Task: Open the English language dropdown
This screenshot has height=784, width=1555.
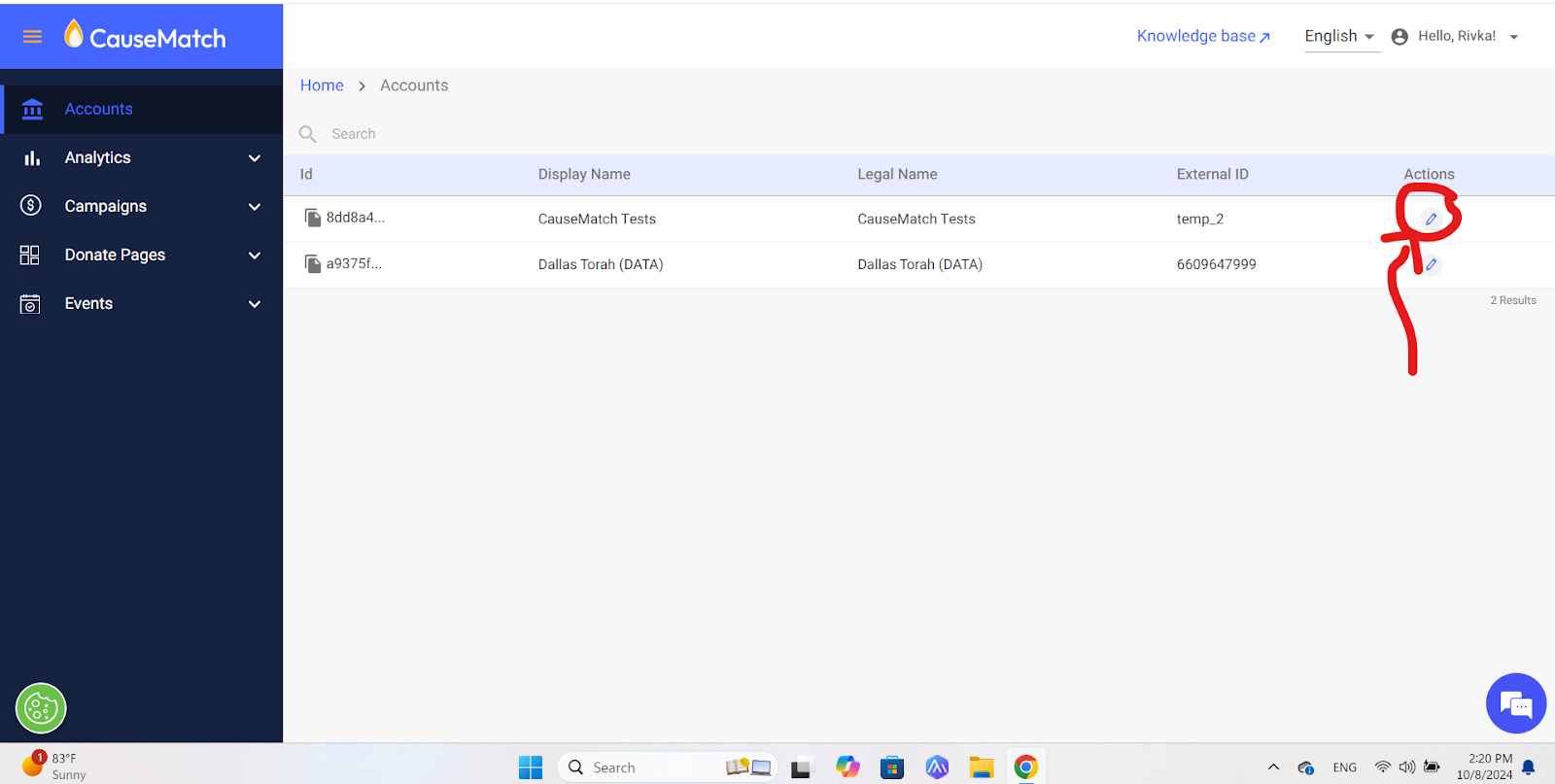Action: pyautogui.click(x=1341, y=37)
